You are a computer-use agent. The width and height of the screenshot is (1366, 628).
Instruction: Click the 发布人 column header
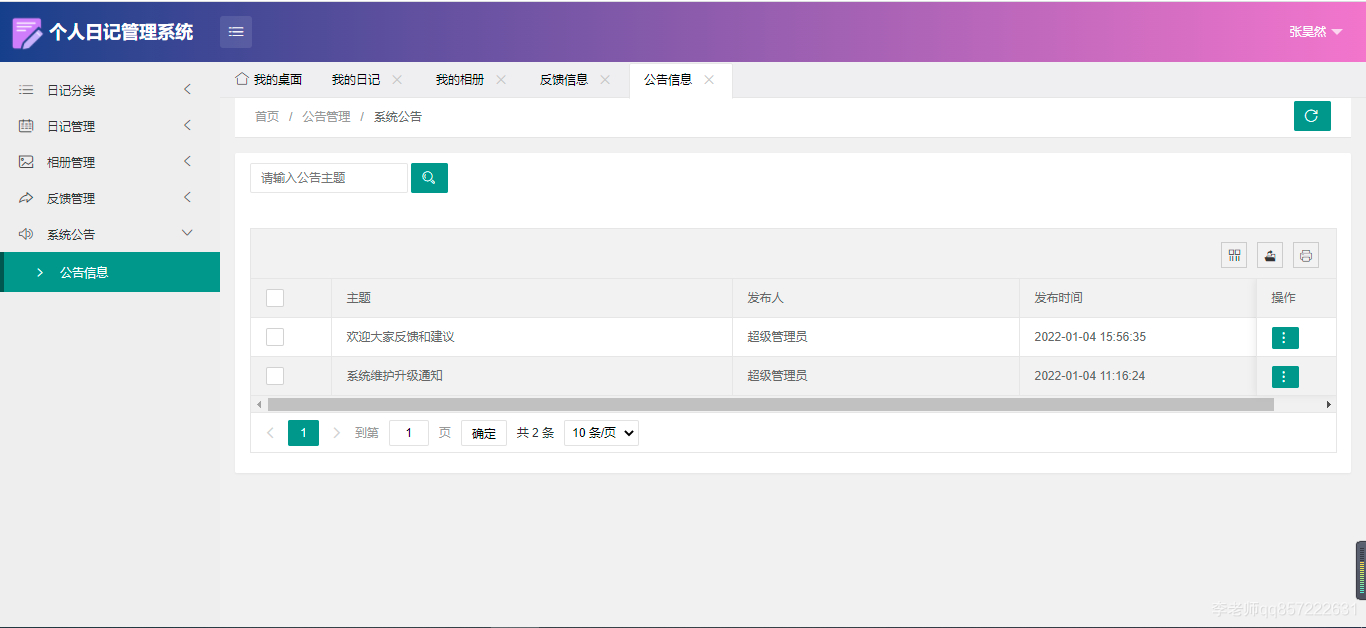(876, 298)
